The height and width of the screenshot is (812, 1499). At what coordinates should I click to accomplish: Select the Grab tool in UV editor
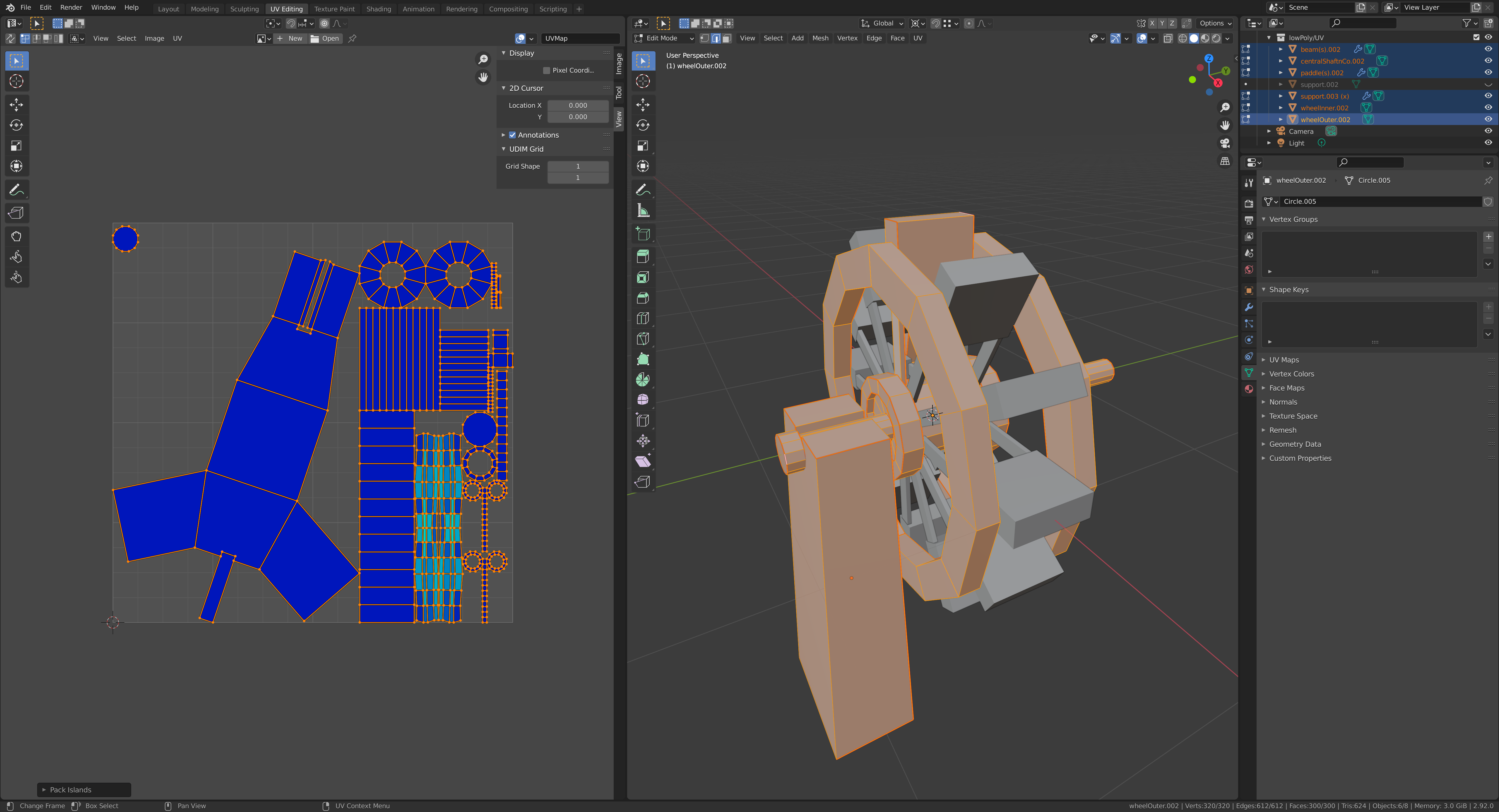pos(16,236)
